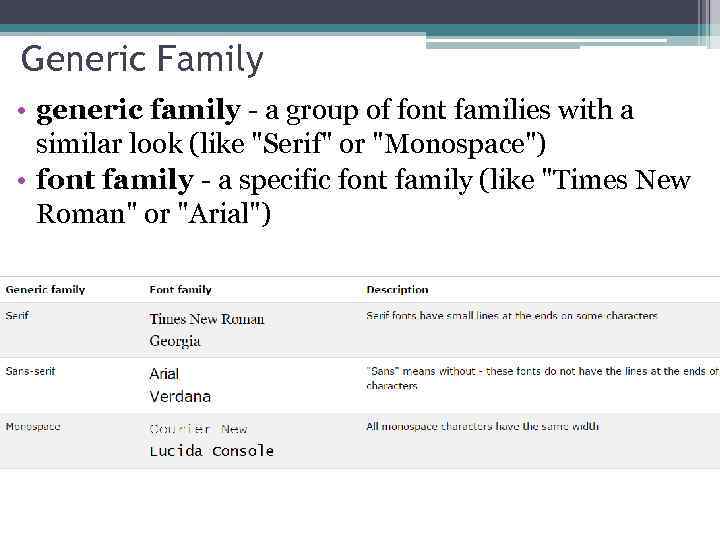Select the bold "font family" term
Screen dimensions: 720x540
(x=115, y=180)
